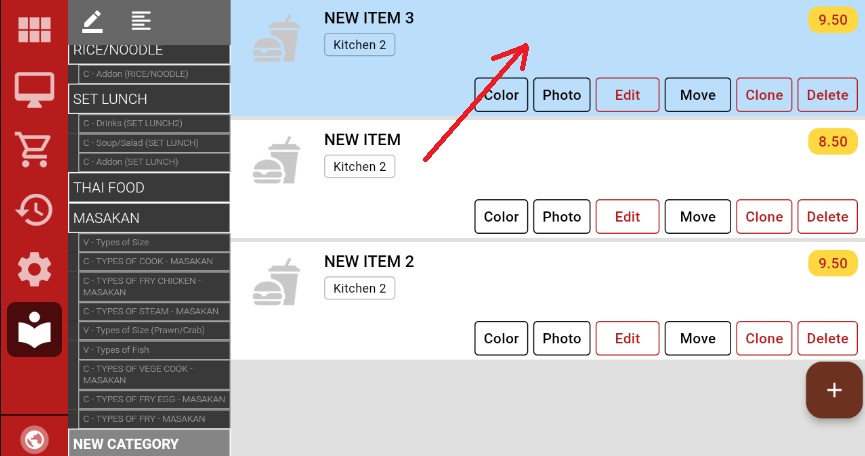This screenshot has width=865, height=456.
Task: Click the pencil edit icon above categories
Action: pyautogui.click(x=93, y=20)
